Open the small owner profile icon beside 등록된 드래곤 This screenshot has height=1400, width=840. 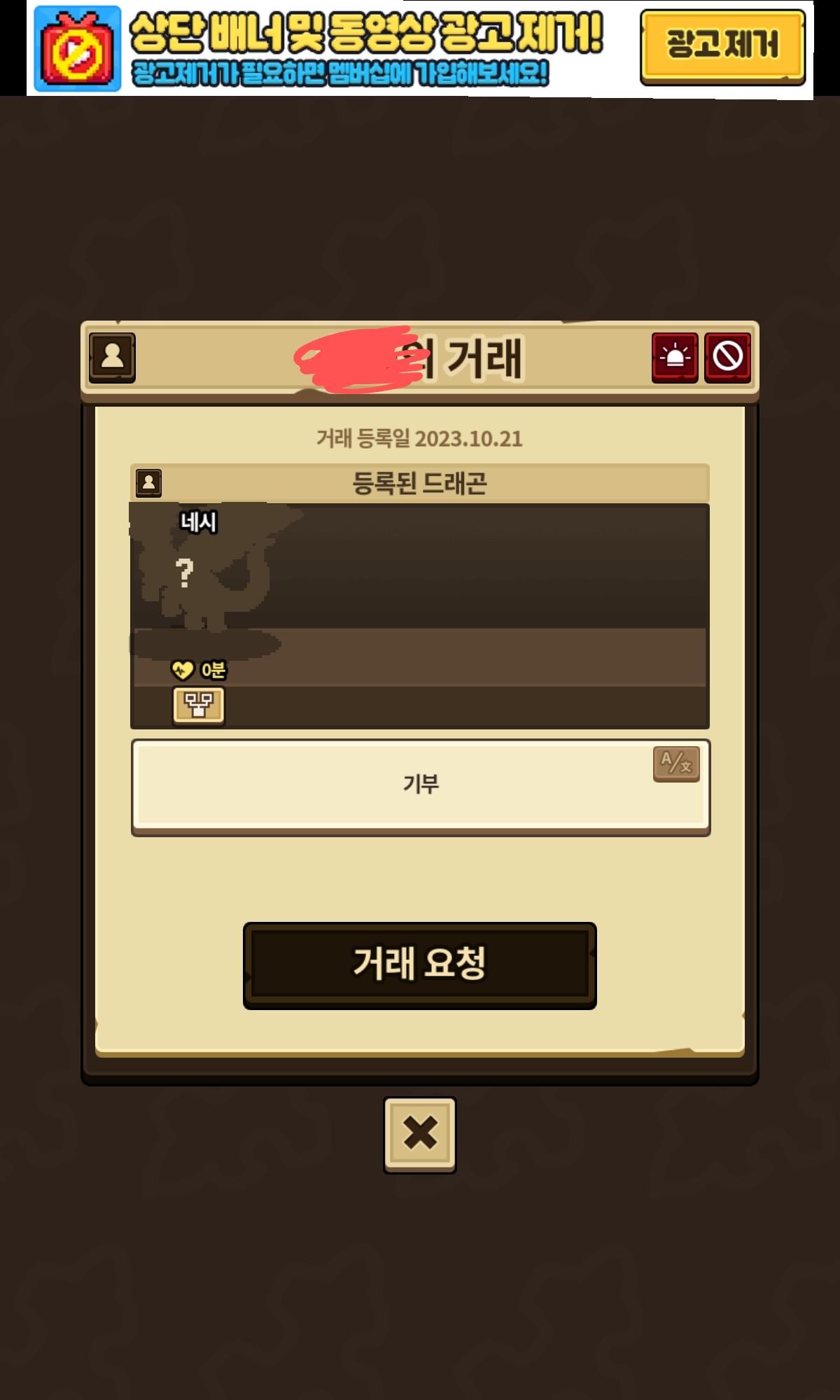coord(148,483)
